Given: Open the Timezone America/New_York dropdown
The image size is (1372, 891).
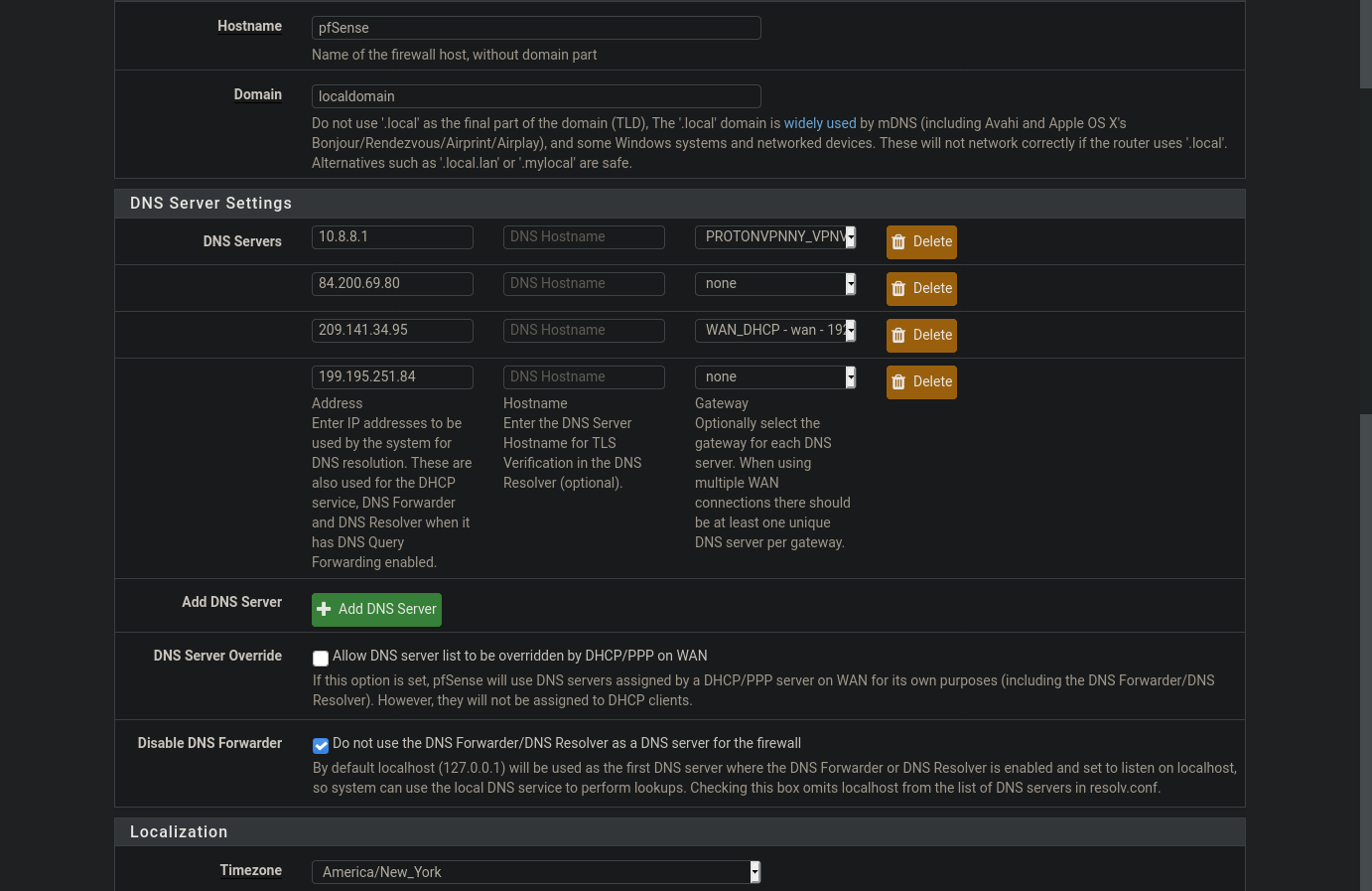Looking at the screenshot, I should tap(536, 872).
